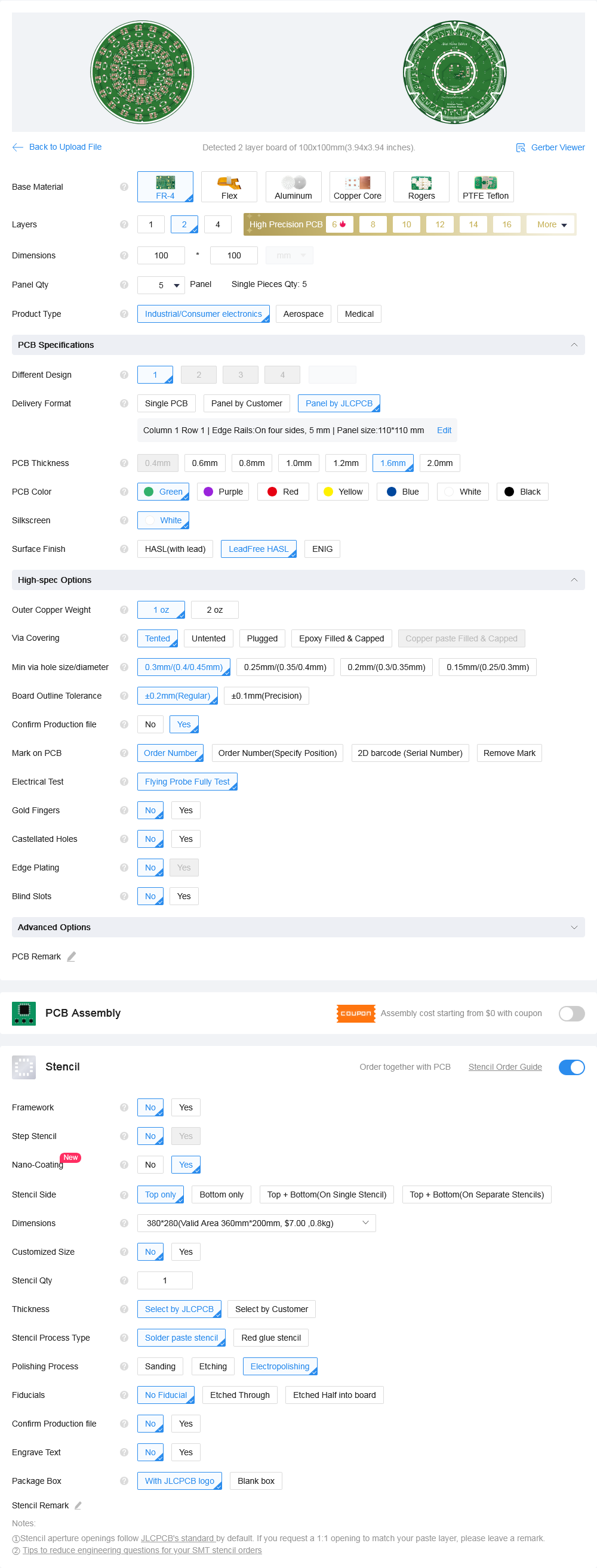Choose Yes for Gold Fingers
The height and width of the screenshot is (1568, 597).
[186, 810]
